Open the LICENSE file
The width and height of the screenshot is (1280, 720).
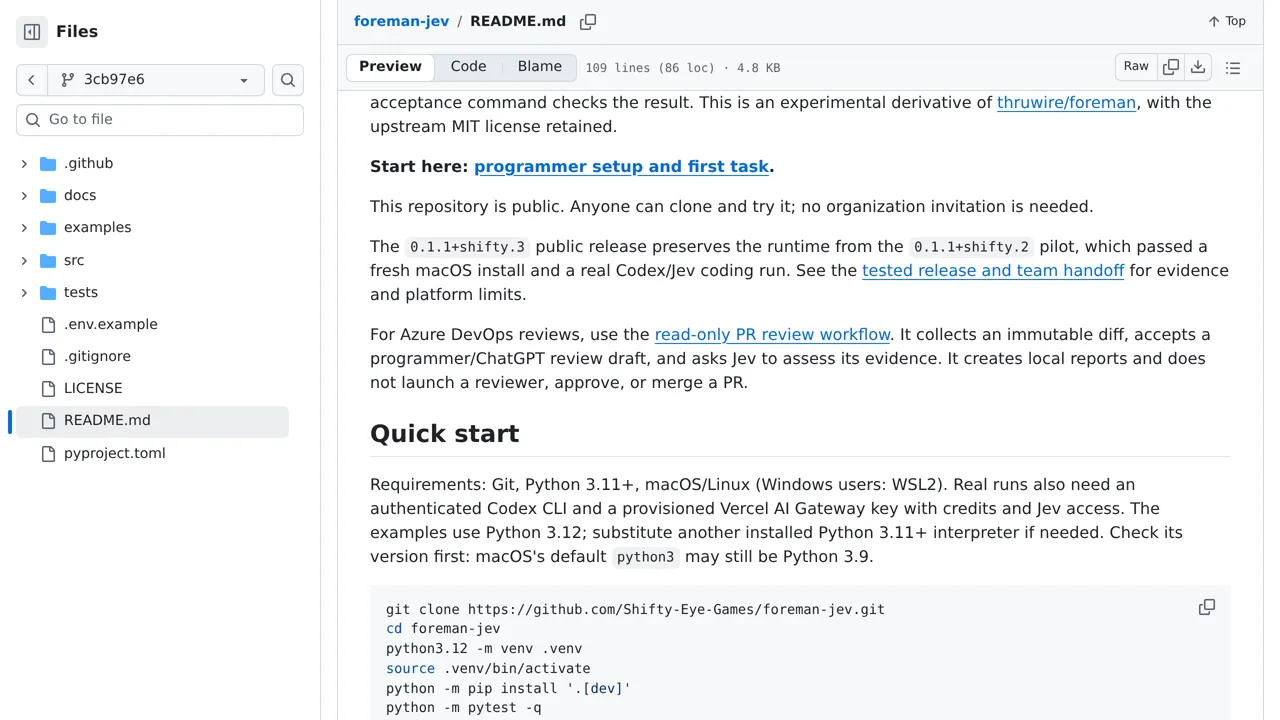93,388
